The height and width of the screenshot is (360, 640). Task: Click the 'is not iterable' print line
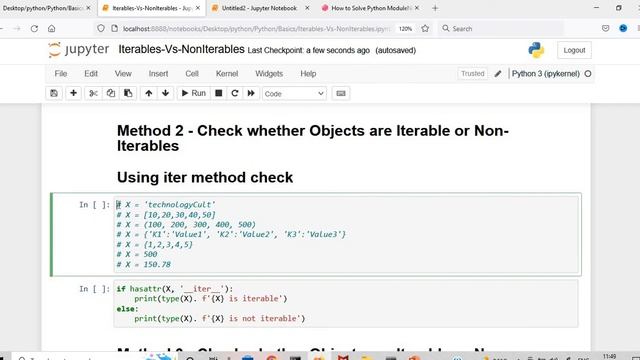pos(220,319)
